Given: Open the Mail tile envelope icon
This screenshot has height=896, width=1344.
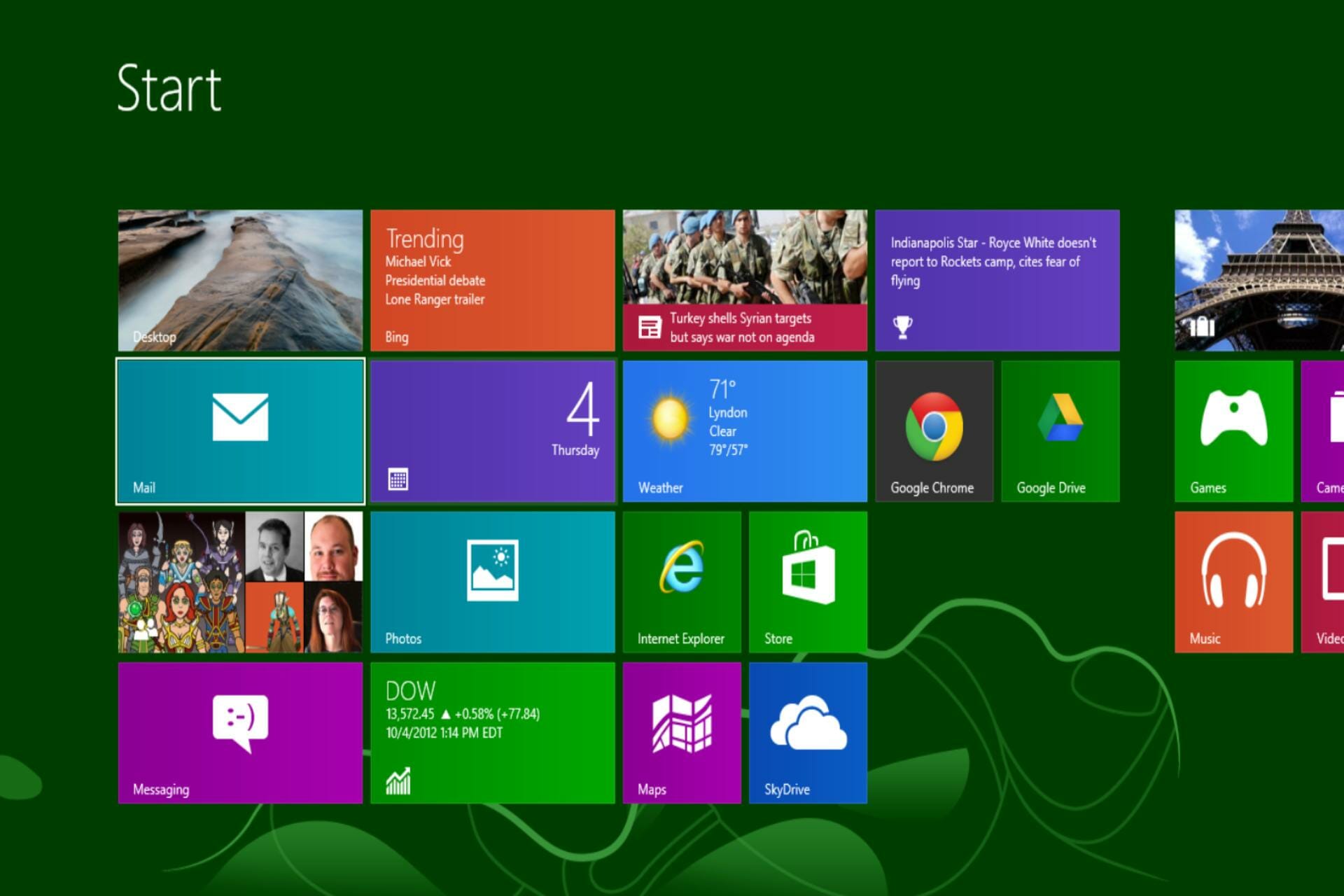Looking at the screenshot, I should 240,417.
